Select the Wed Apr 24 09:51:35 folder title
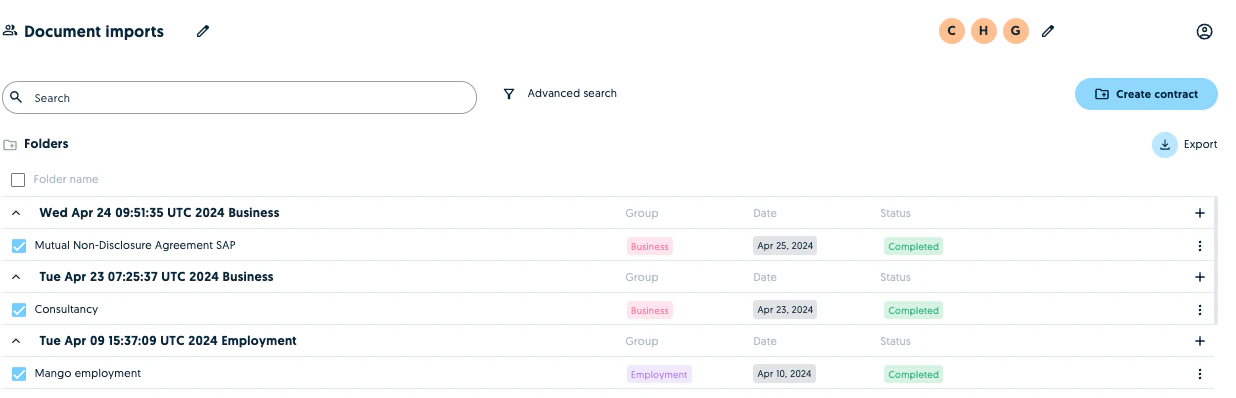Screen dimensions: 1236x398 click(x=159, y=213)
